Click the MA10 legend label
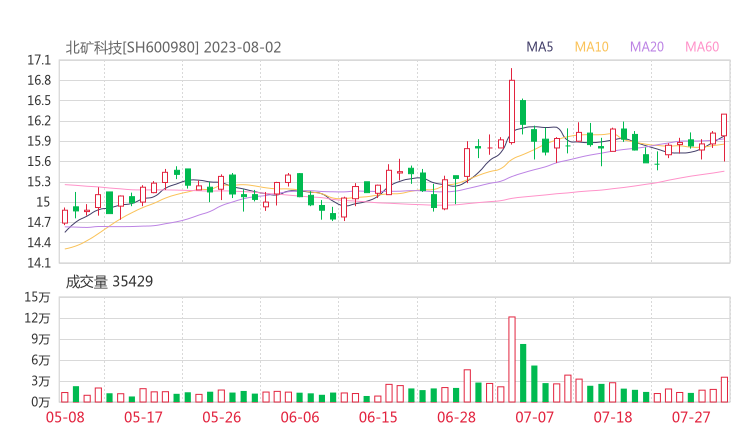This screenshot has width=740, height=440. [x=591, y=47]
